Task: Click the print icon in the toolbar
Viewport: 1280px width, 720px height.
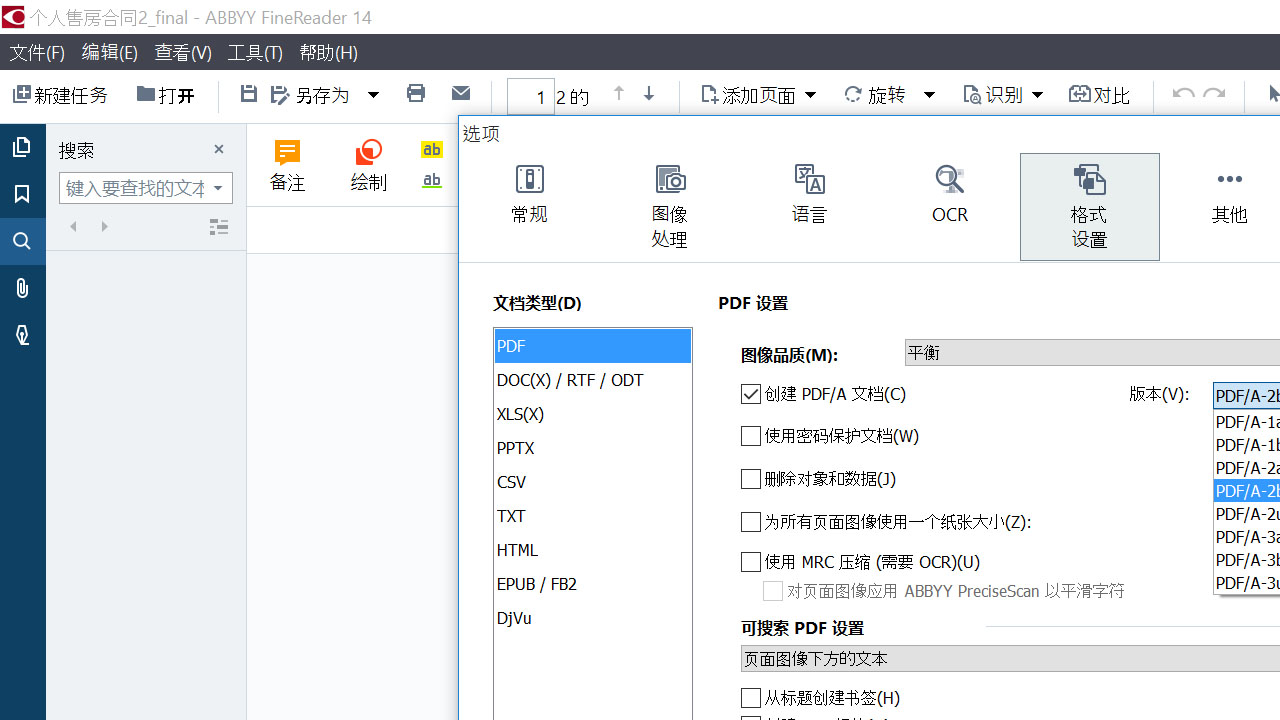Action: 416,93
